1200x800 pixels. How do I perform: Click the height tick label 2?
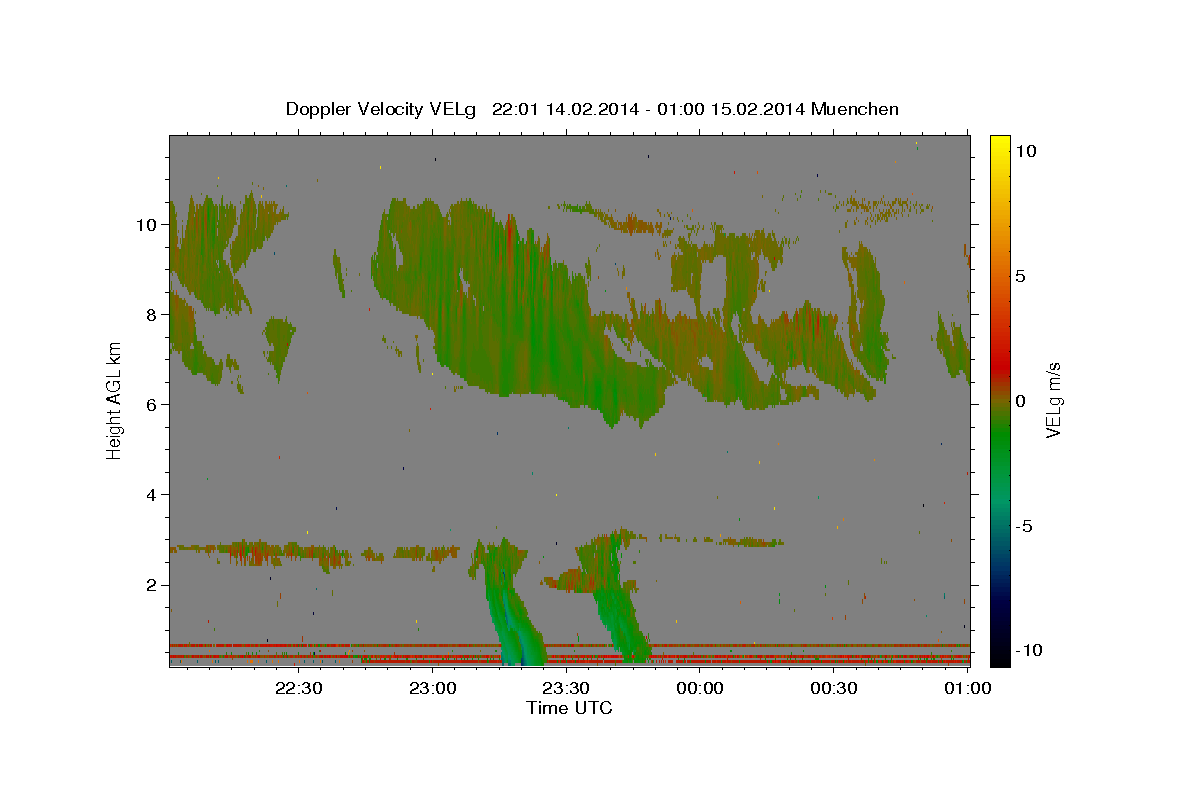click(154, 585)
